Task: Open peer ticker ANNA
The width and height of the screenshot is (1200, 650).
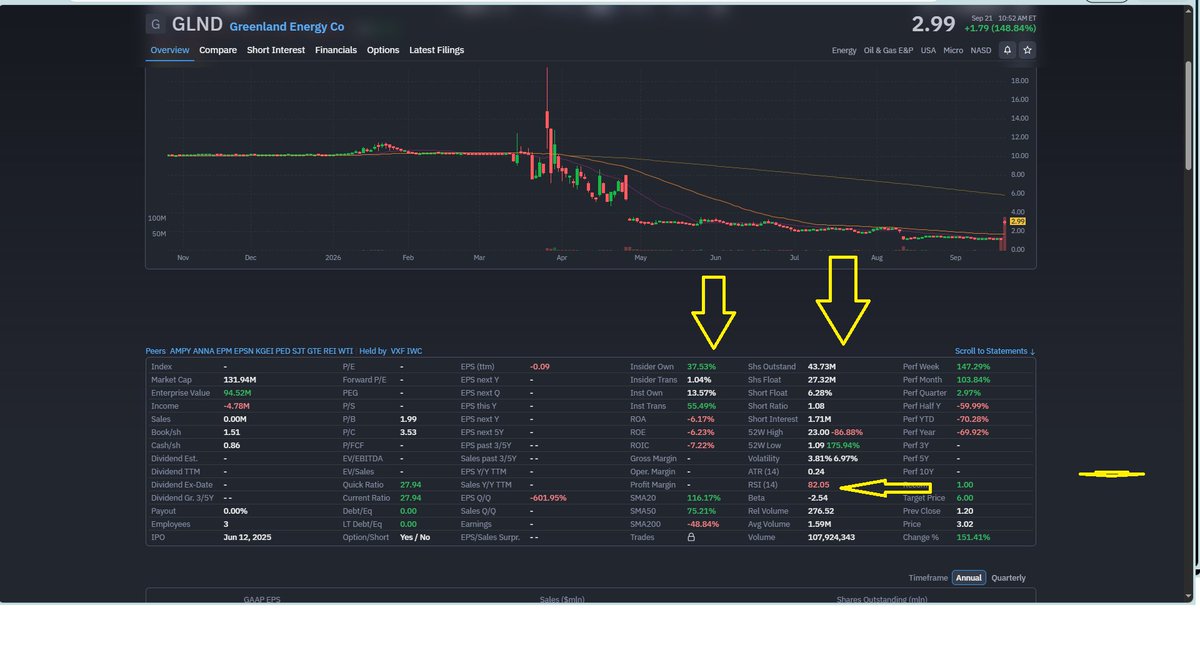Action: [x=203, y=351]
